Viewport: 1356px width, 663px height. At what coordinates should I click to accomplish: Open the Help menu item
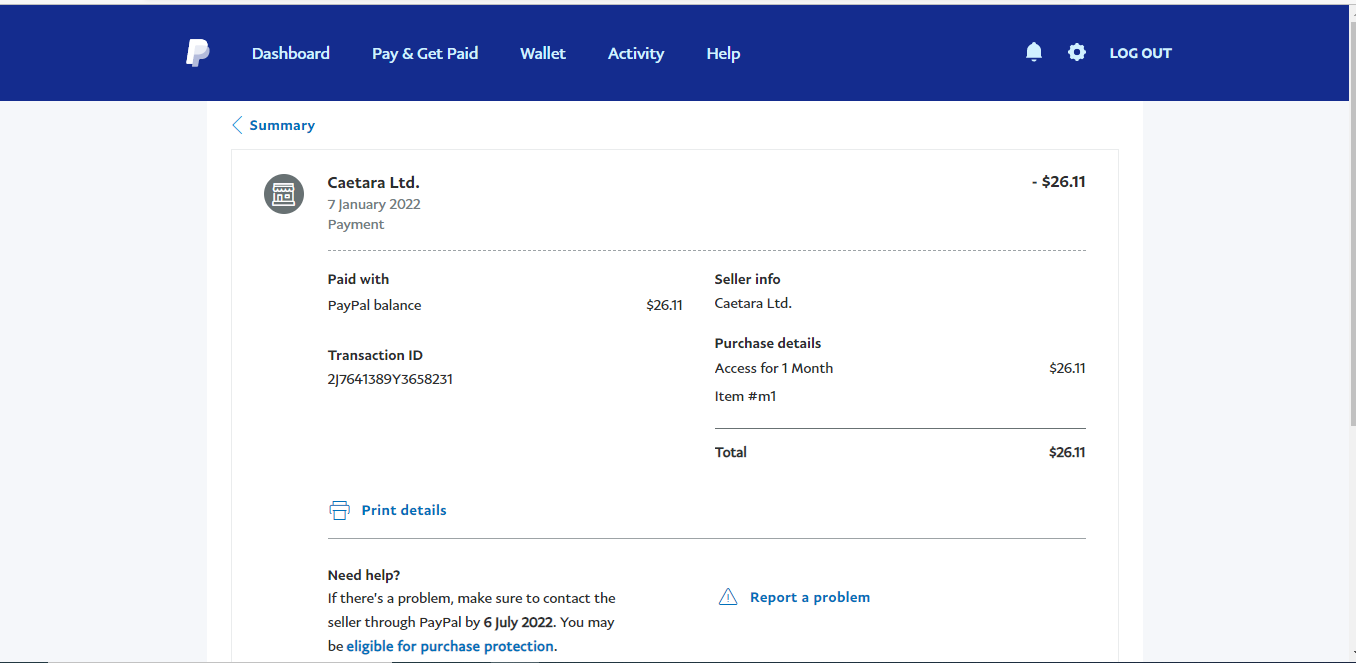pos(723,53)
